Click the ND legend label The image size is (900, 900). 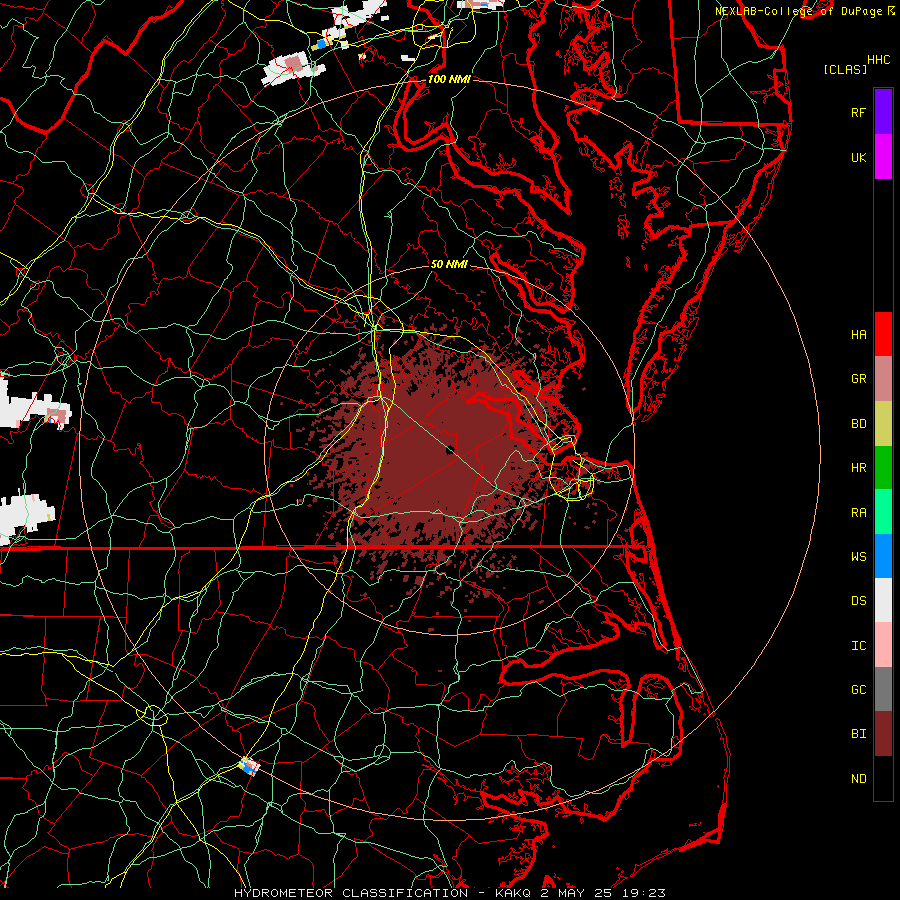click(x=858, y=779)
